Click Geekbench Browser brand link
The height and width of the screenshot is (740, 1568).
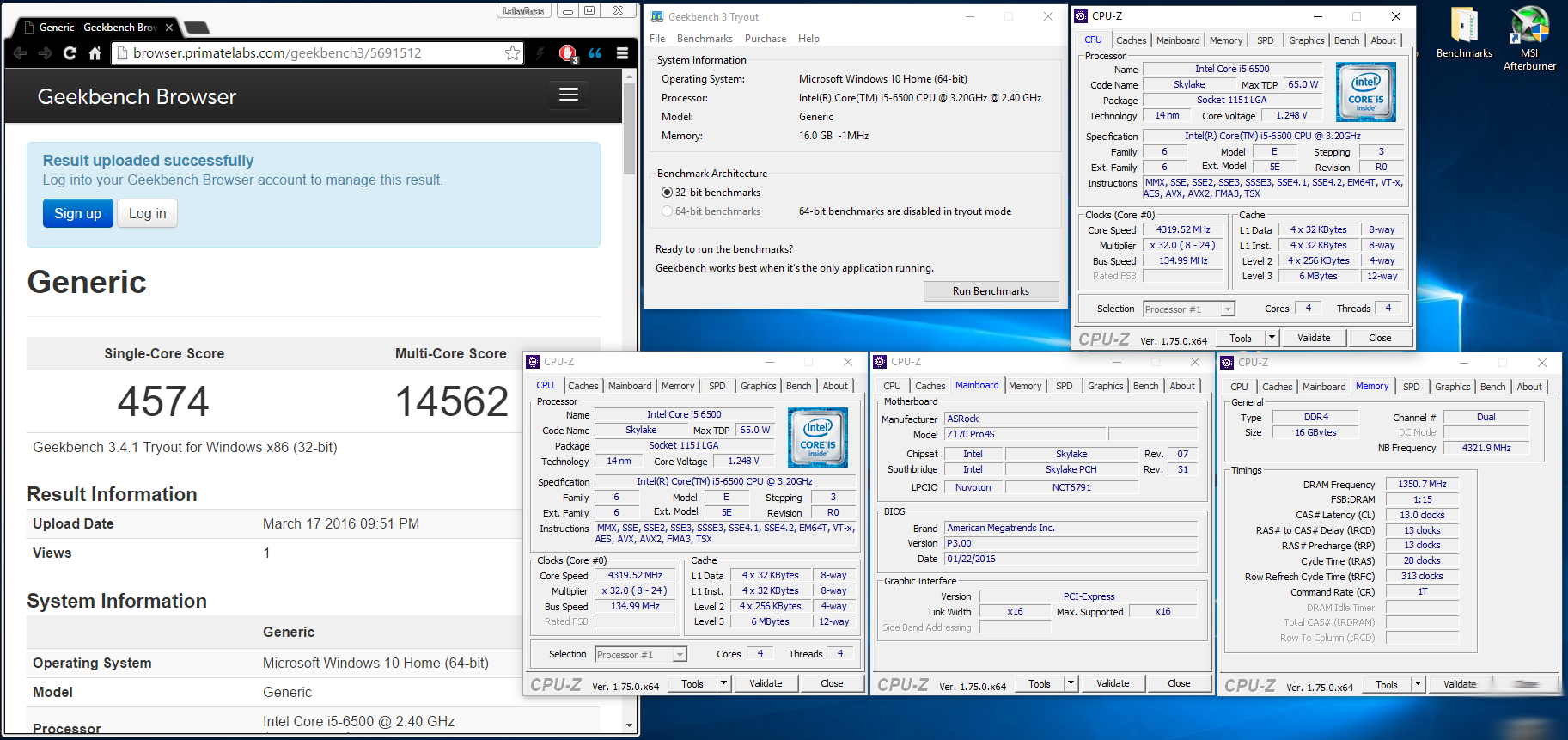(x=137, y=96)
